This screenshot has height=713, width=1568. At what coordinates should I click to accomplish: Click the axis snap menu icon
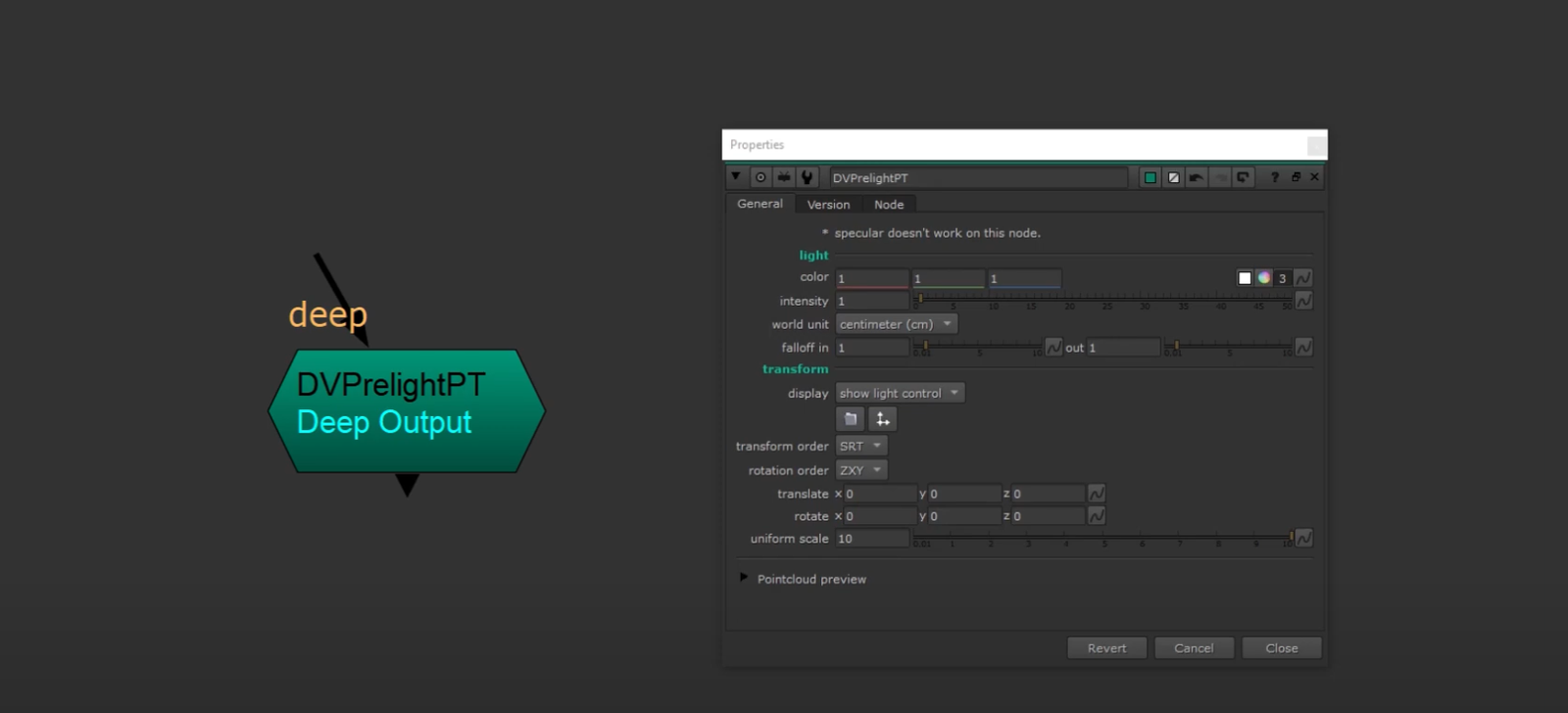tap(882, 419)
